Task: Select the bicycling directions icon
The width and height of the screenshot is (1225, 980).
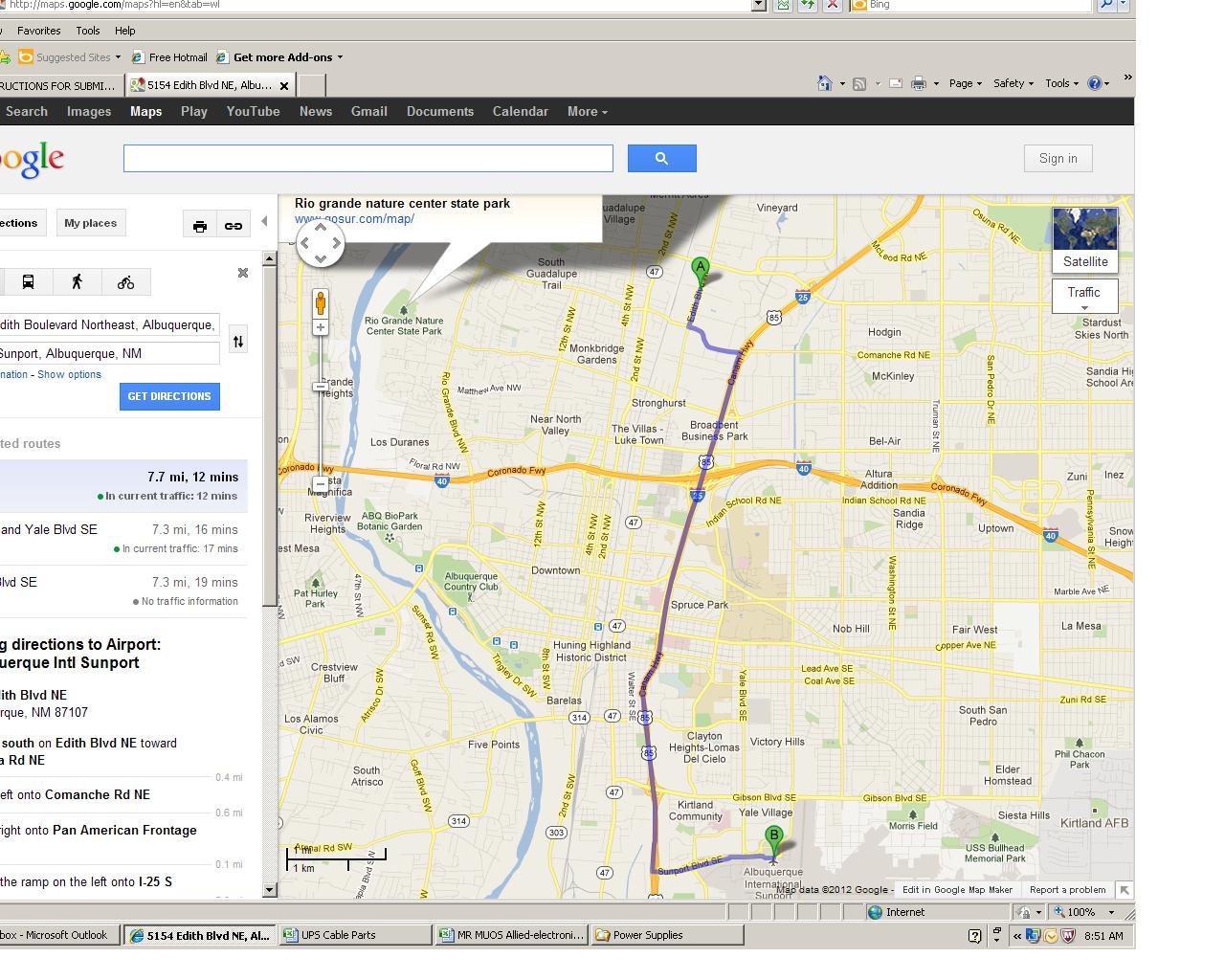Action: coord(125,281)
